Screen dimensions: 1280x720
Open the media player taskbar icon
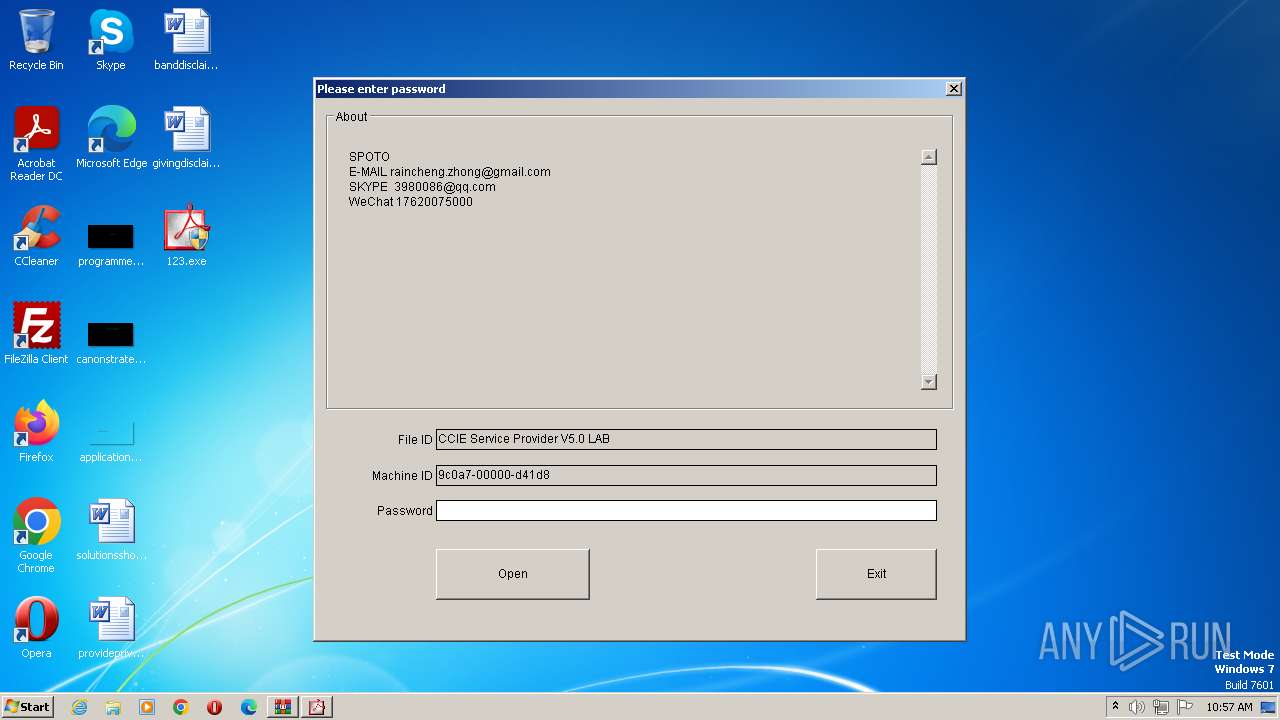[x=147, y=707]
